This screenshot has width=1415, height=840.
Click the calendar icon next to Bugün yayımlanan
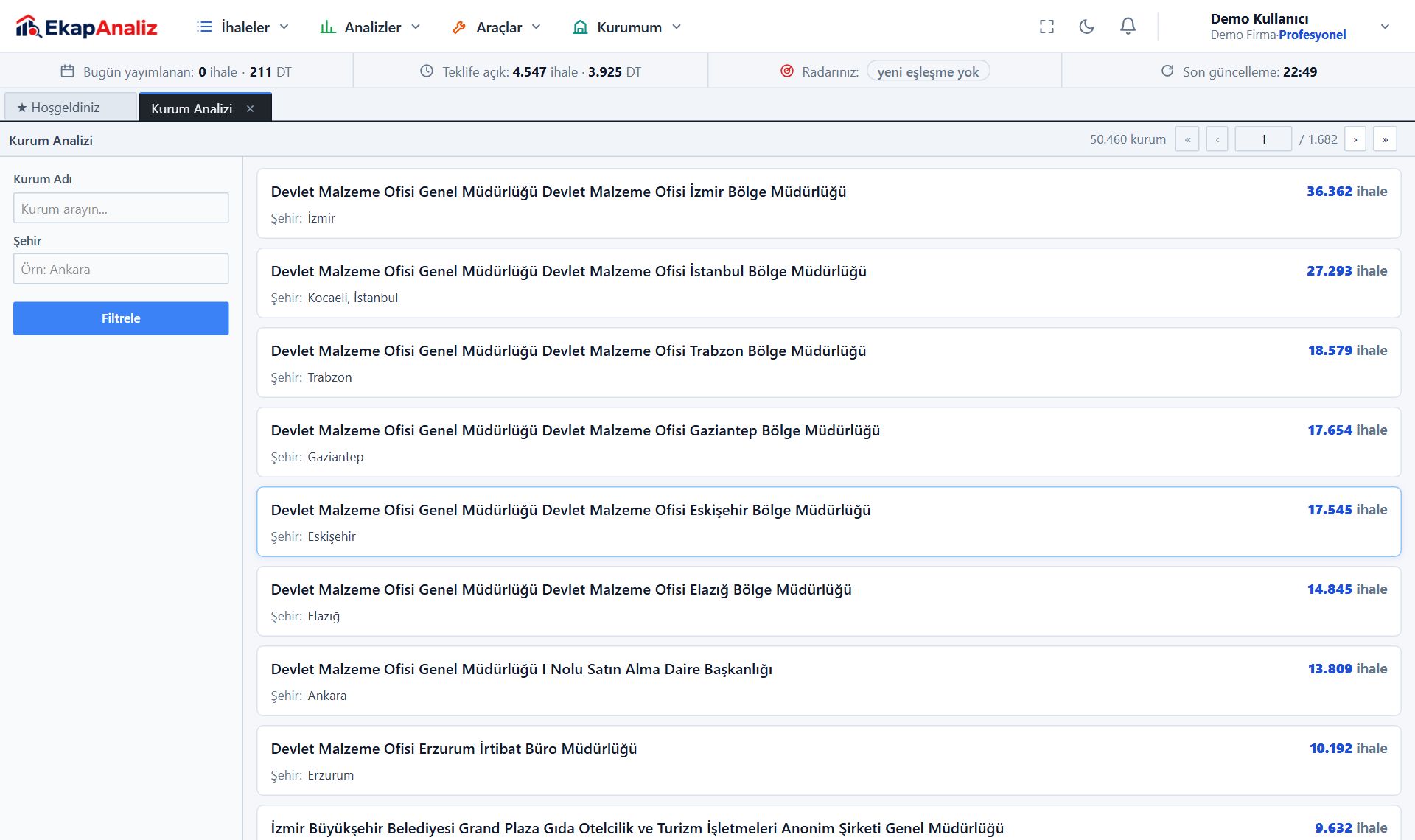(67, 71)
